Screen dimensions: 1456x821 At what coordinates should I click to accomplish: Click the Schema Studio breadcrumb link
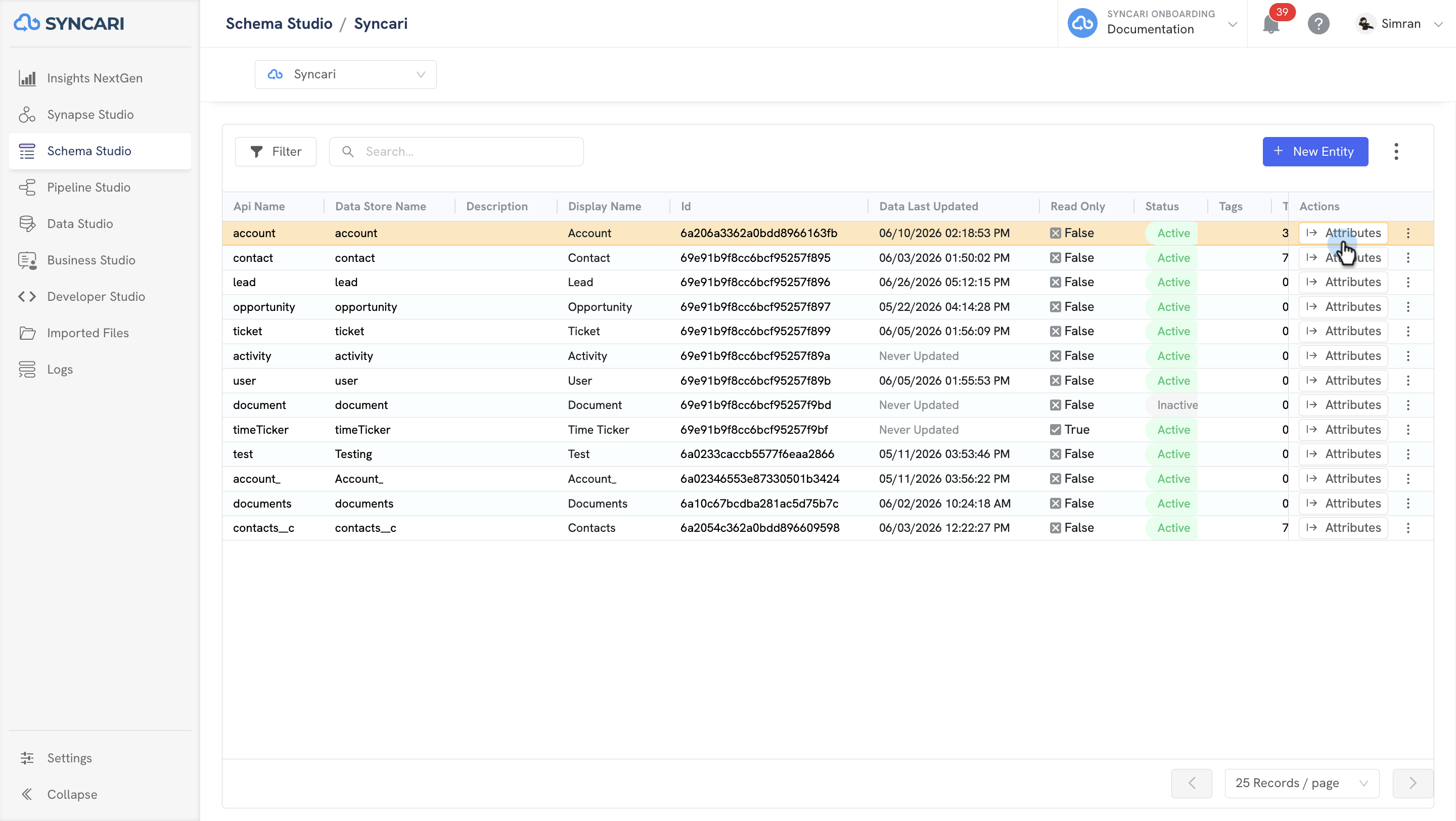(x=279, y=24)
